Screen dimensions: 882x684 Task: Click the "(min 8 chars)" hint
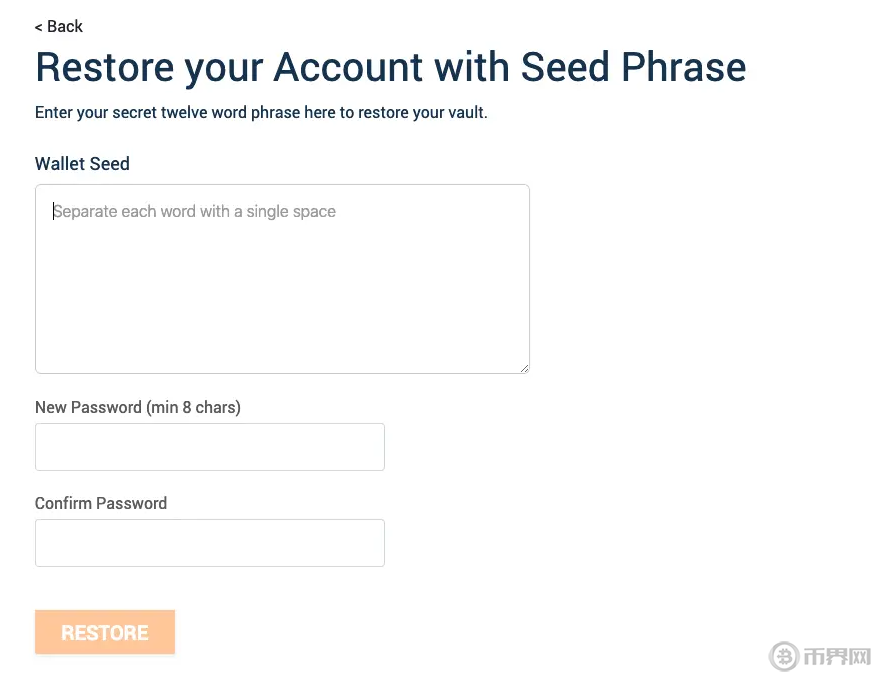(x=194, y=407)
